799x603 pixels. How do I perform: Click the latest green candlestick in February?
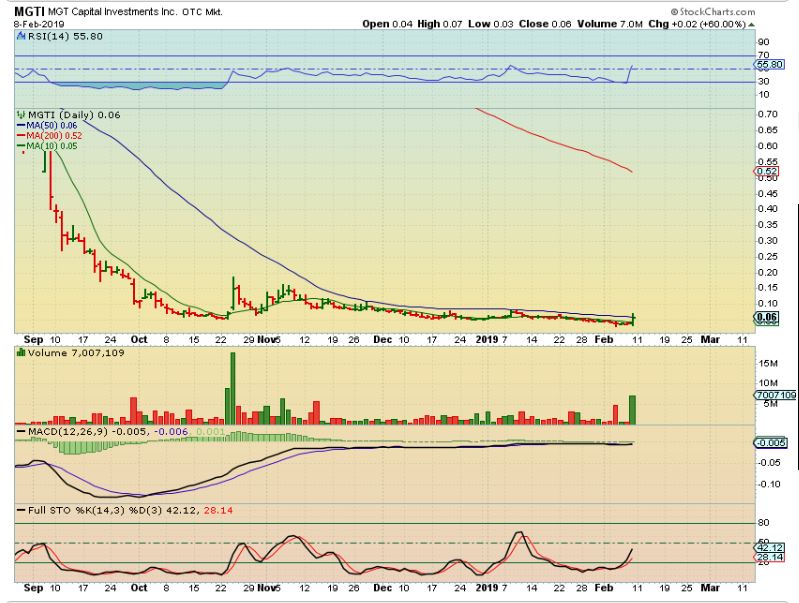[x=633, y=319]
